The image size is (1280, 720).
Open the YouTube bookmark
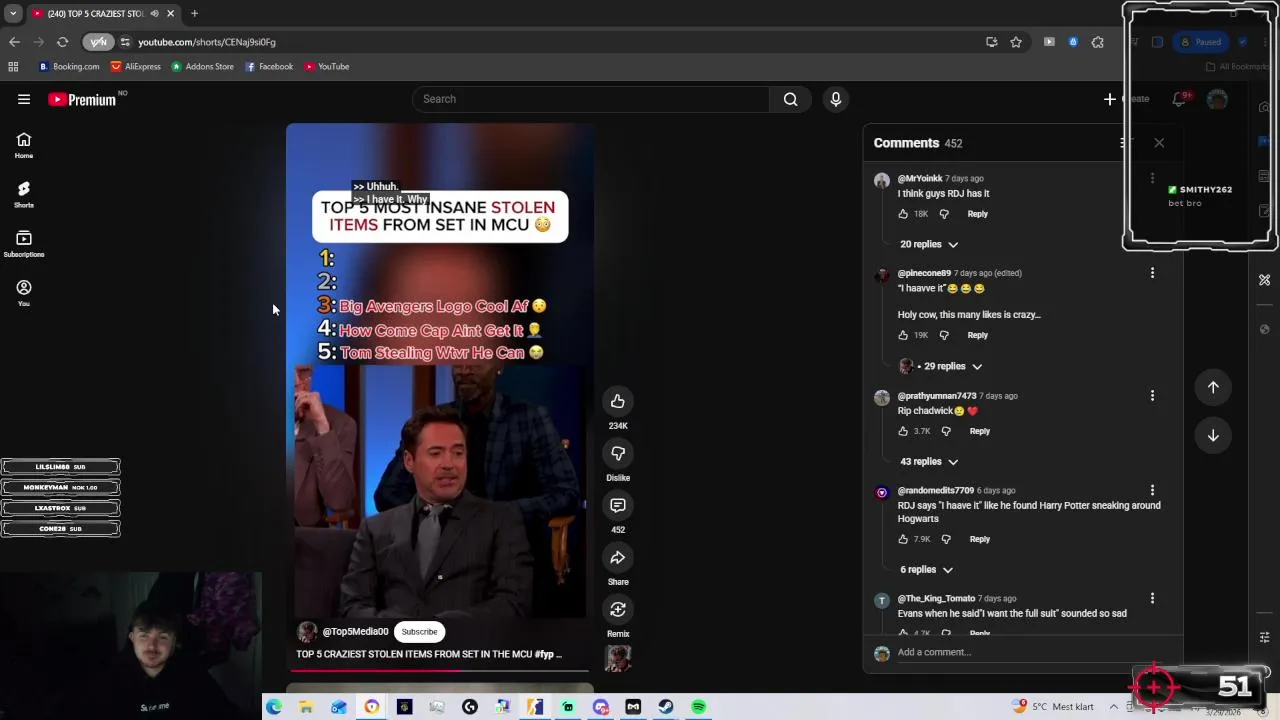(x=327, y=67)
